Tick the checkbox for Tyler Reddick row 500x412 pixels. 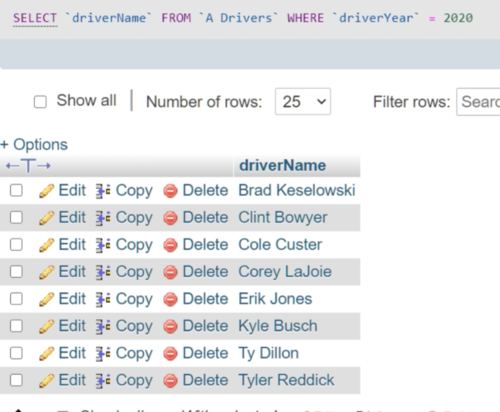(16, 380)
